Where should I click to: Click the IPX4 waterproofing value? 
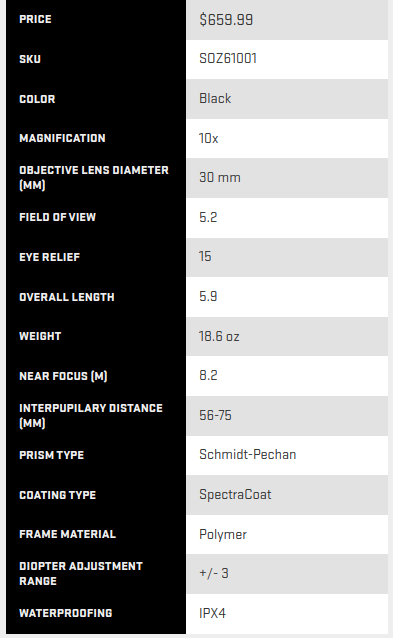[212, 613]
